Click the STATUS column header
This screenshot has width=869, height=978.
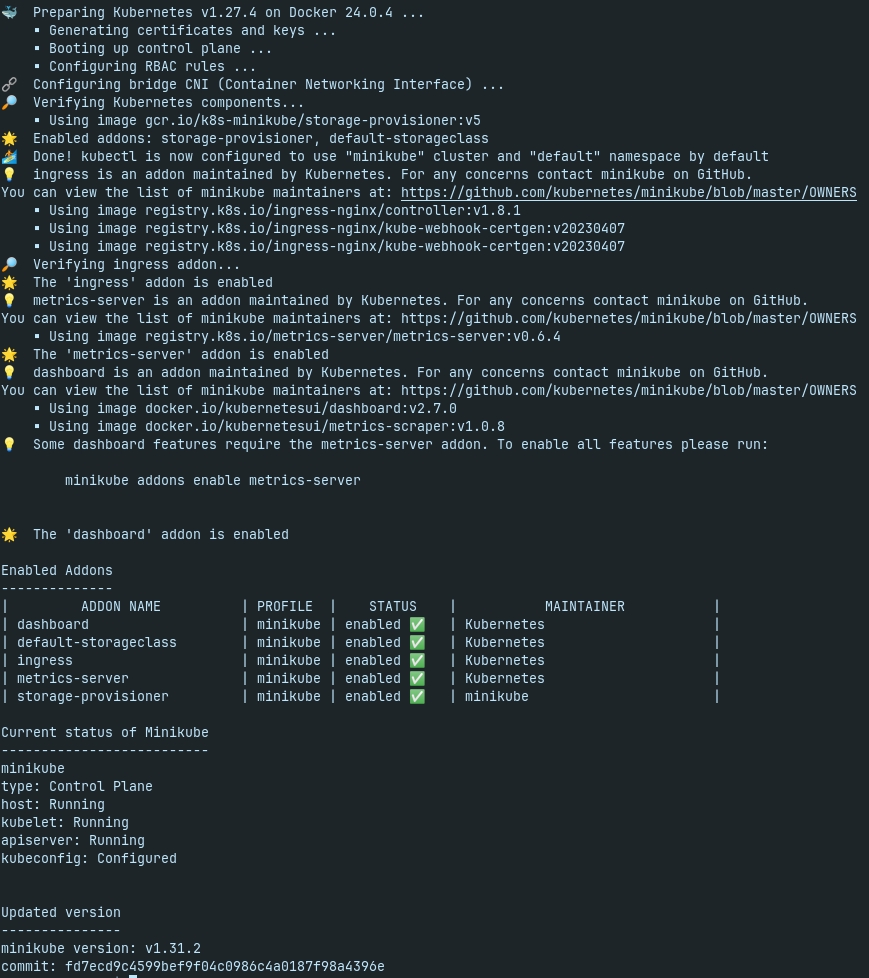coord(392,607)
